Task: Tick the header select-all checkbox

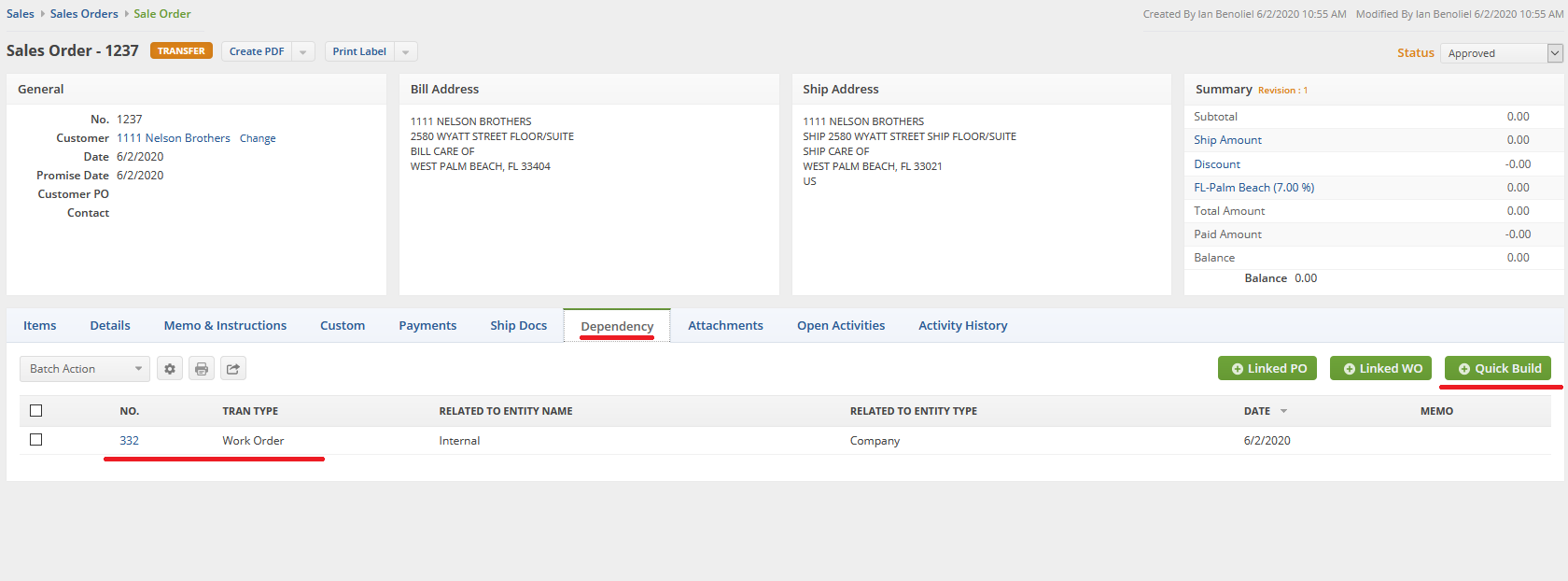Action: [36, 411]
